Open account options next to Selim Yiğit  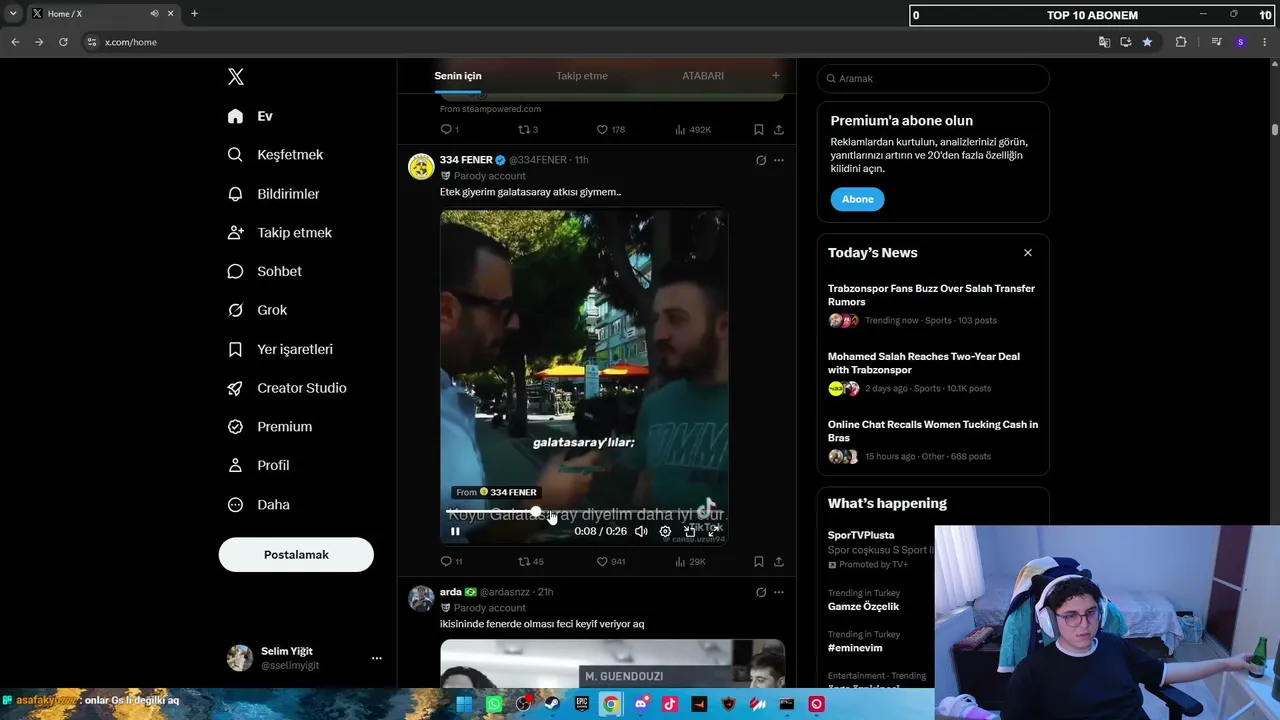[x=377, y=658]
